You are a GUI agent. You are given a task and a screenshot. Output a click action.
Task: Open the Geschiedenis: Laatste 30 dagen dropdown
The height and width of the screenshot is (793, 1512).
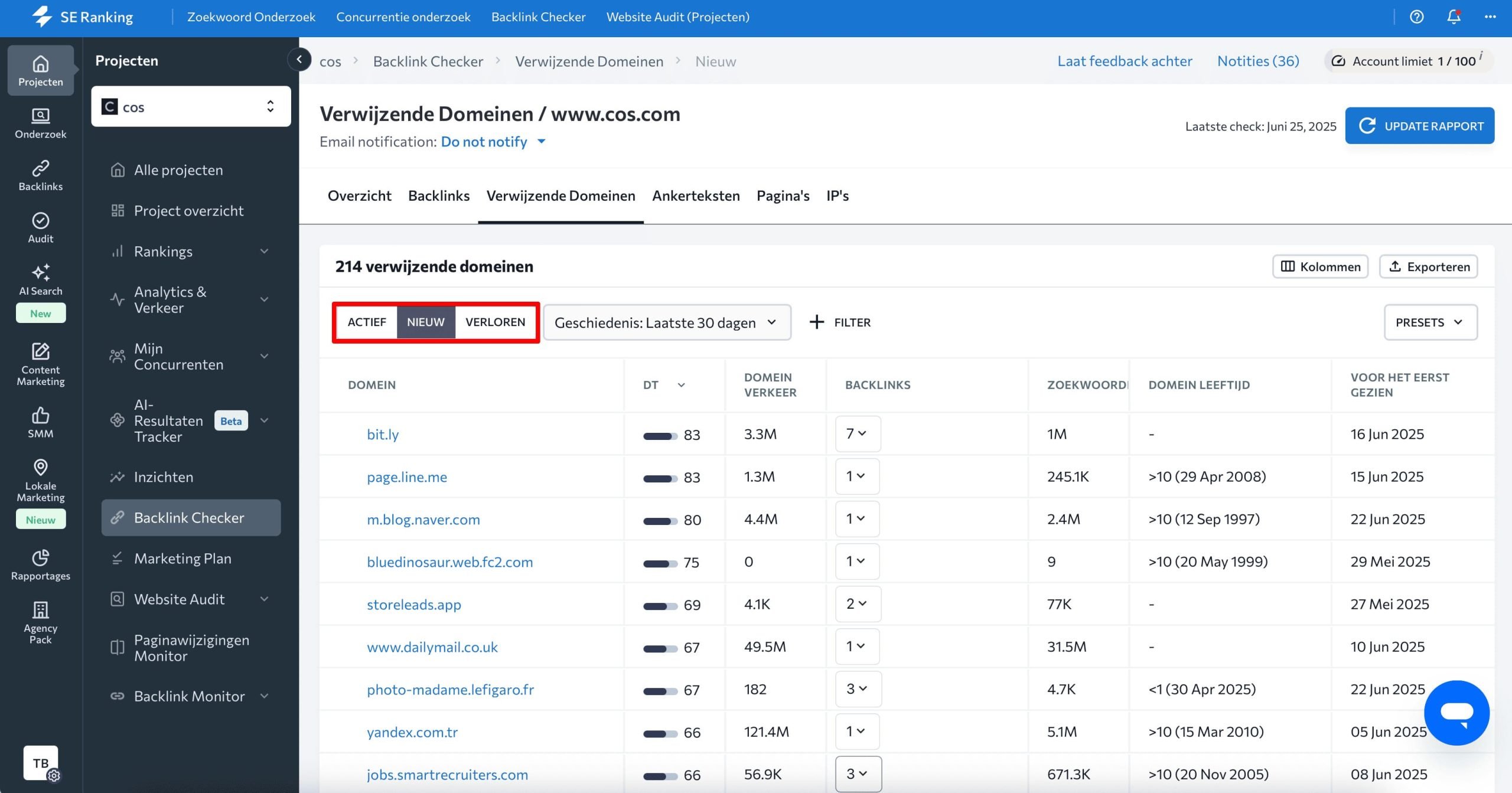[667, 322]
